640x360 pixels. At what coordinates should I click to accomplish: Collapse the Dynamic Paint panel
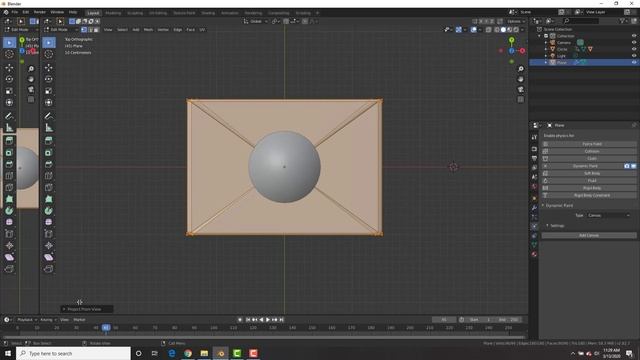click(543, 206)
